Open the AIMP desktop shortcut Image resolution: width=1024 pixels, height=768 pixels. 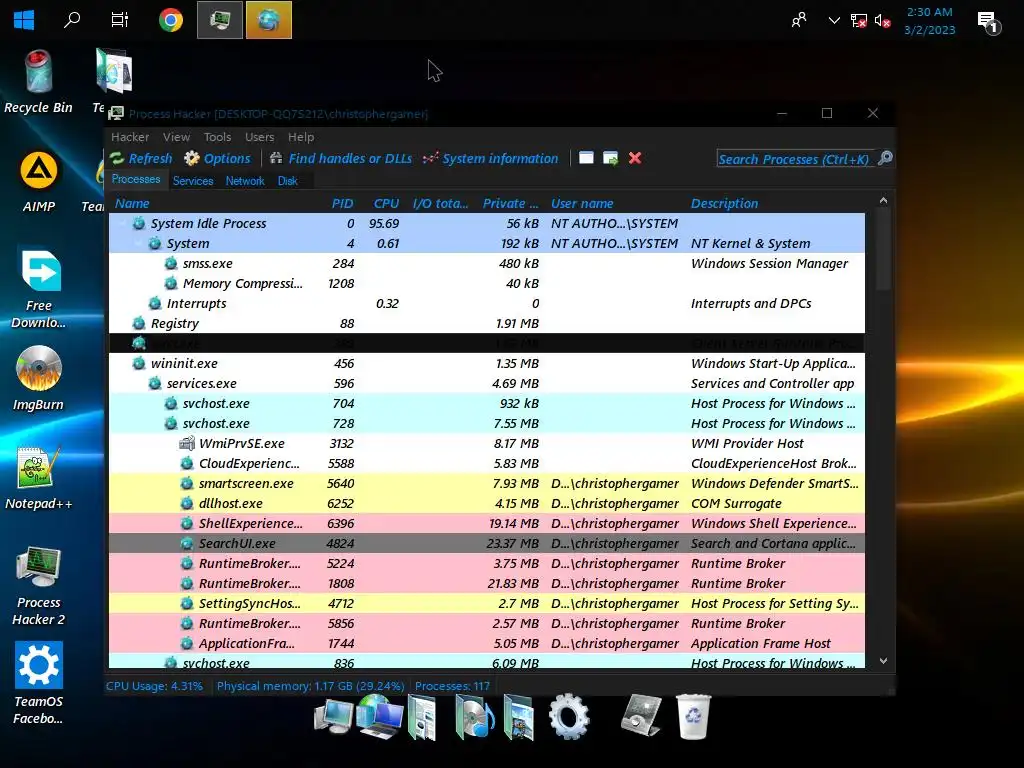(x=39, y=182)
